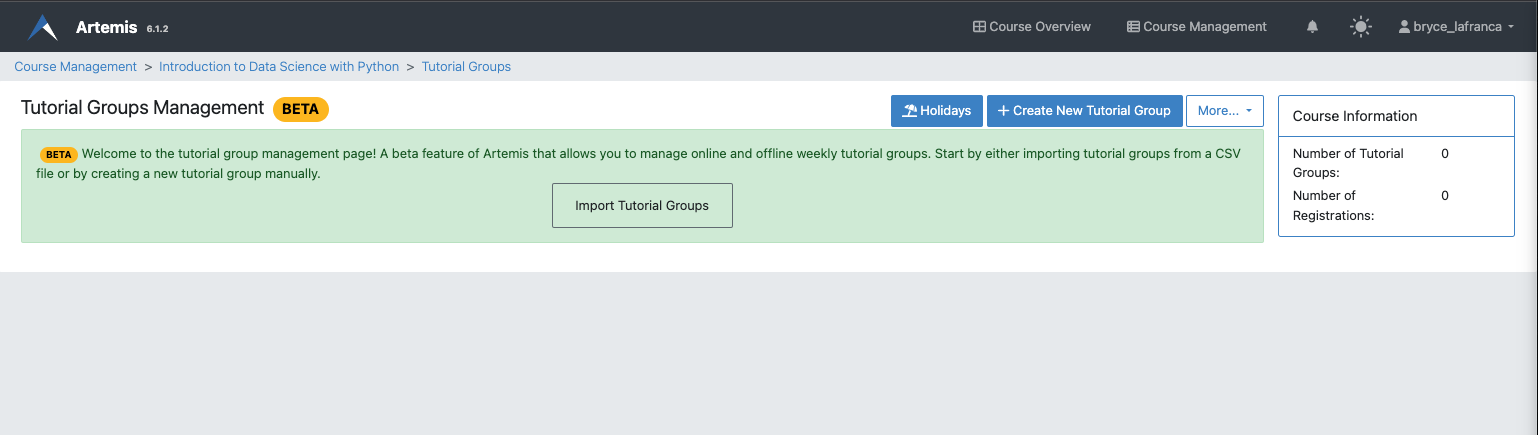Open the notifications bell
This screenshot has width=1538, height=435.
(x=1312, y=27)
